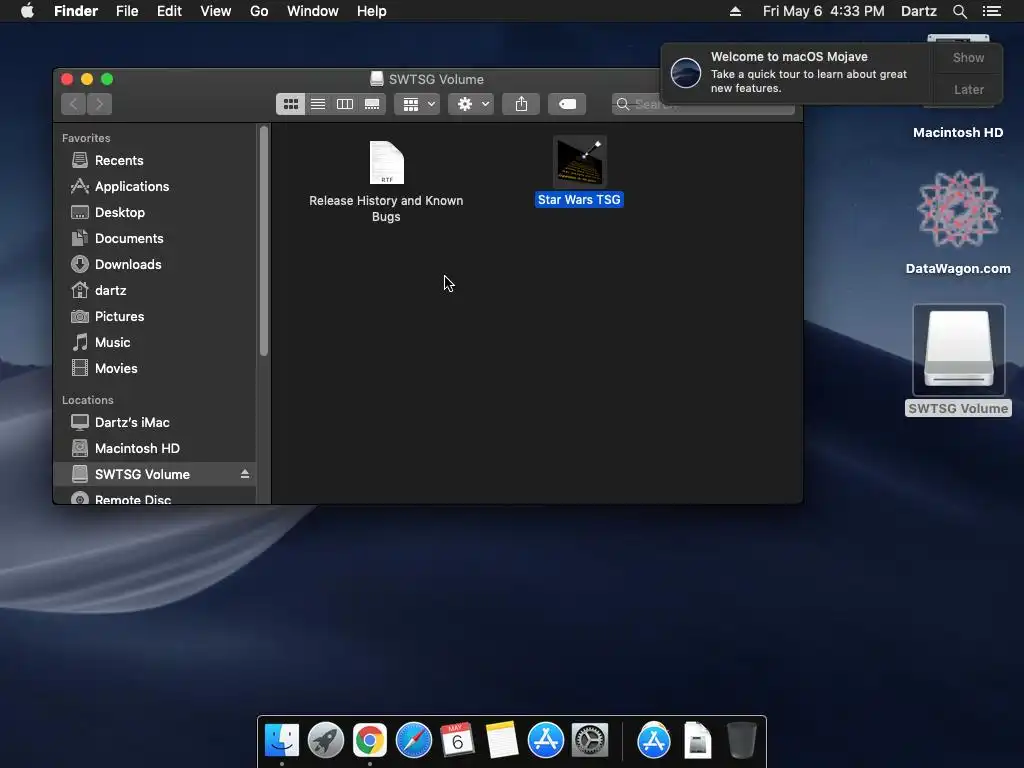Click the Welcome to macOS Mojave notification
This screenshot has width=1024, height=768.
click(797, 72)
